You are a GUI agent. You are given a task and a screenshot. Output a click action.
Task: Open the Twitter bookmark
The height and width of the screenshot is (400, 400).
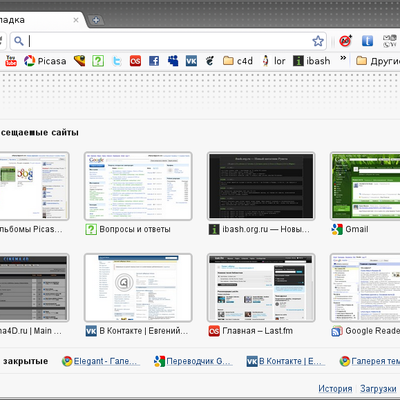point(117,61)
